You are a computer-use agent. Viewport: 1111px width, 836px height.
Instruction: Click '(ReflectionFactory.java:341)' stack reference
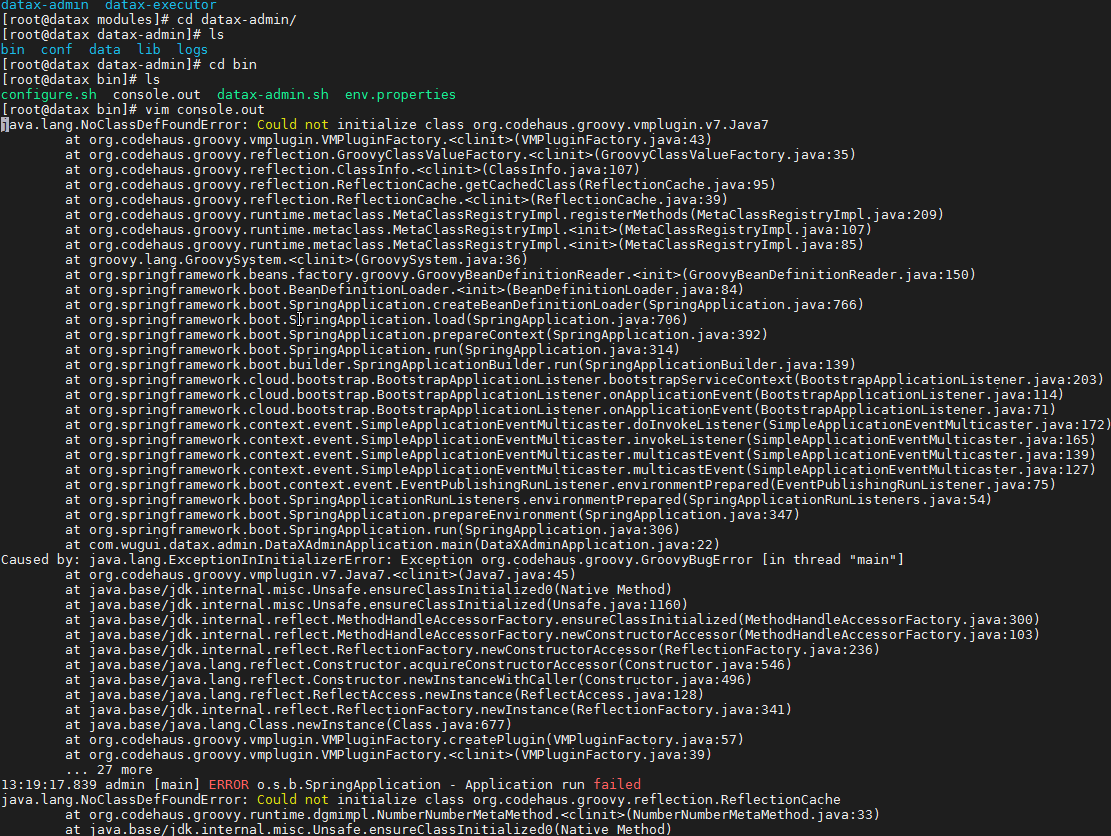tap(680, 710)
